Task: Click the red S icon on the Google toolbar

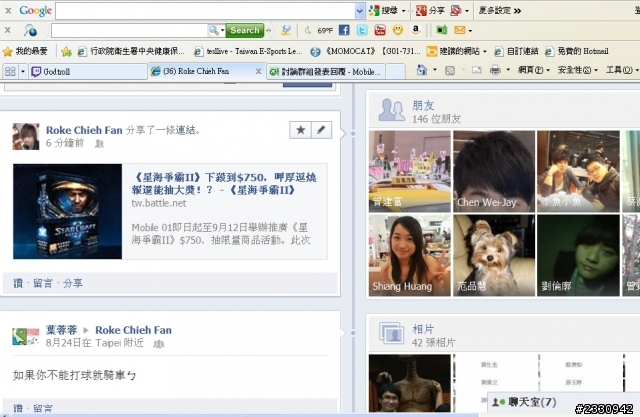Action: pos(456,11)
